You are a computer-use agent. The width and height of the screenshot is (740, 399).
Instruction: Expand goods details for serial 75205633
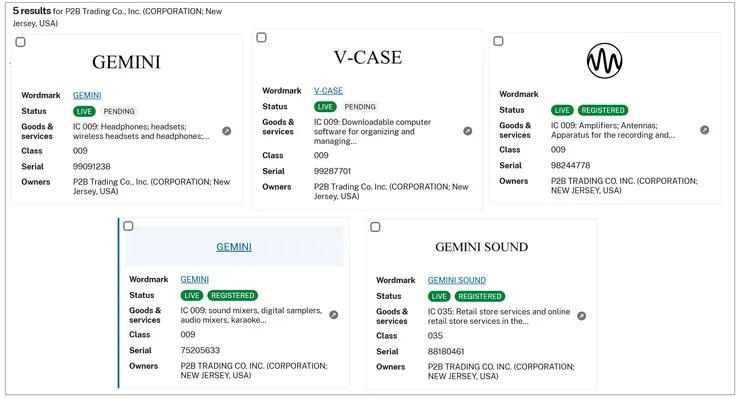(334, 315)
